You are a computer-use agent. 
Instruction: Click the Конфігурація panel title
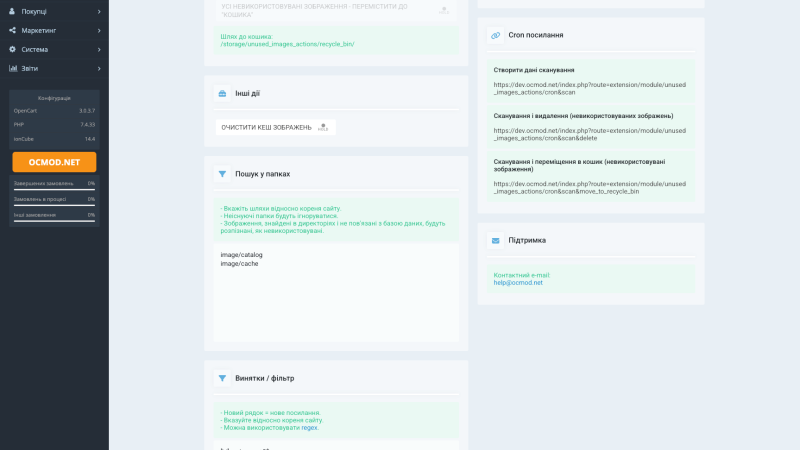pos(54,98)
